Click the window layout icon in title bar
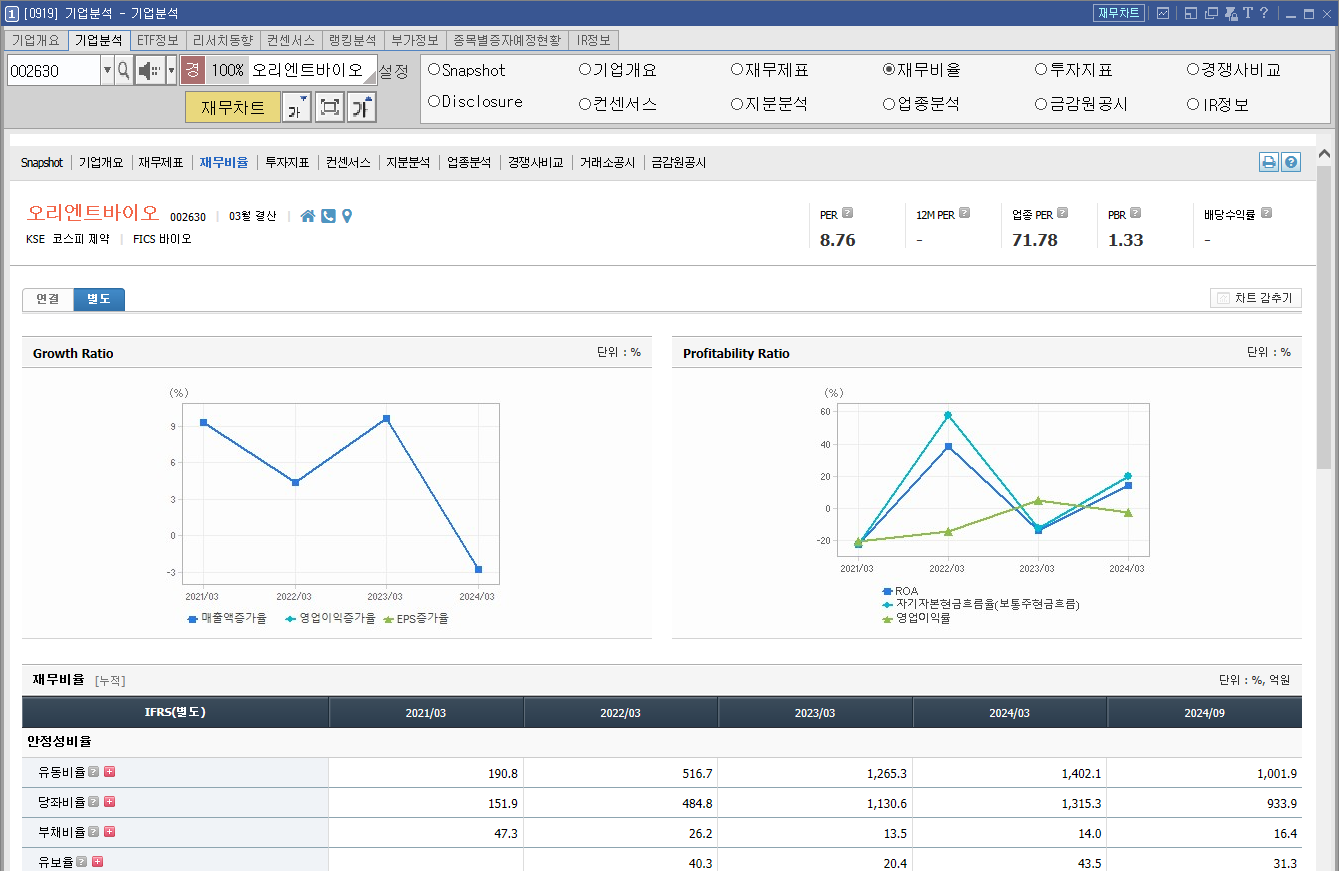This screenshot has height=871, width=1339. pos(1191,13)
